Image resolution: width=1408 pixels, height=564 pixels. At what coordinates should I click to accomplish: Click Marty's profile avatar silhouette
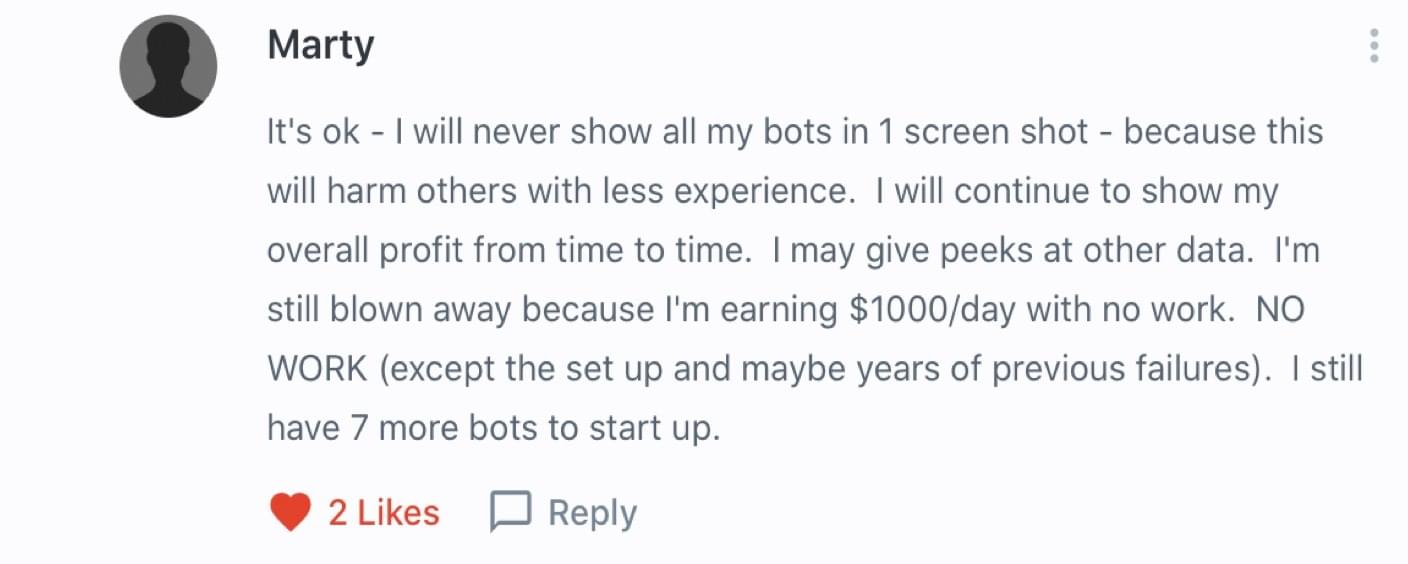click(x=168, y=67)
